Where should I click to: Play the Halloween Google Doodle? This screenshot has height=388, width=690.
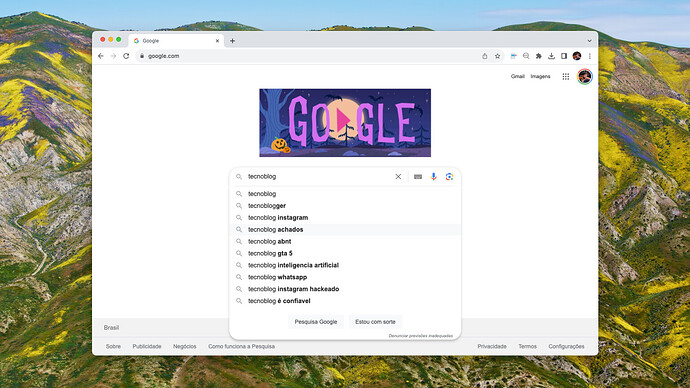point(343,120)
